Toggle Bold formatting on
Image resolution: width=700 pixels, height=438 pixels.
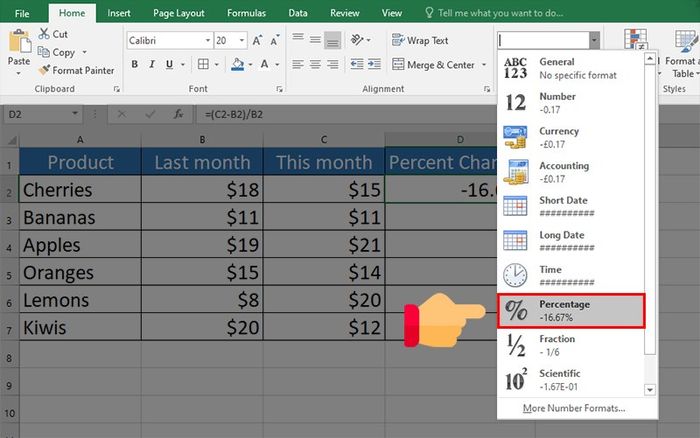135,65
